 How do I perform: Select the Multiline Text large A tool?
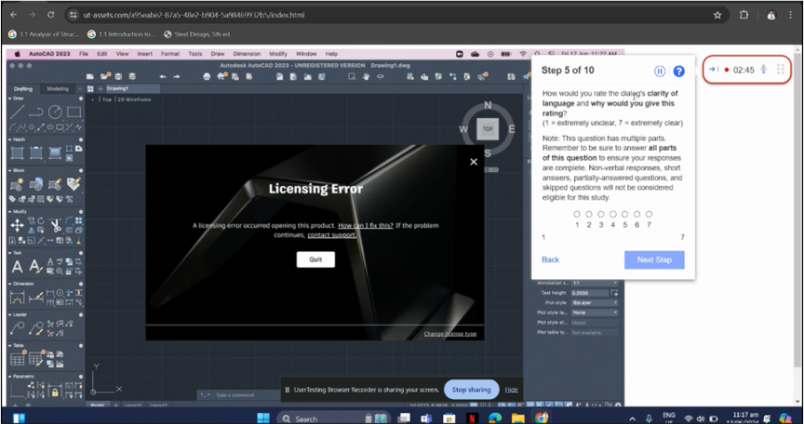point(17,267)
